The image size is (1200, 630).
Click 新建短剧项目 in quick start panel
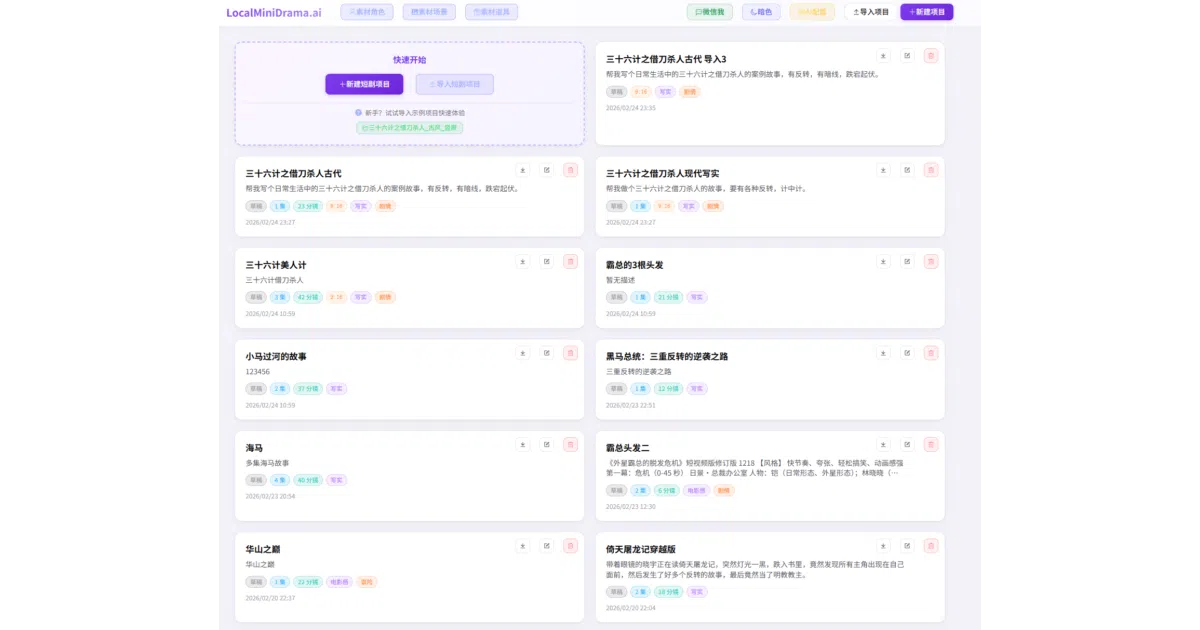click(x=364, y=84)
